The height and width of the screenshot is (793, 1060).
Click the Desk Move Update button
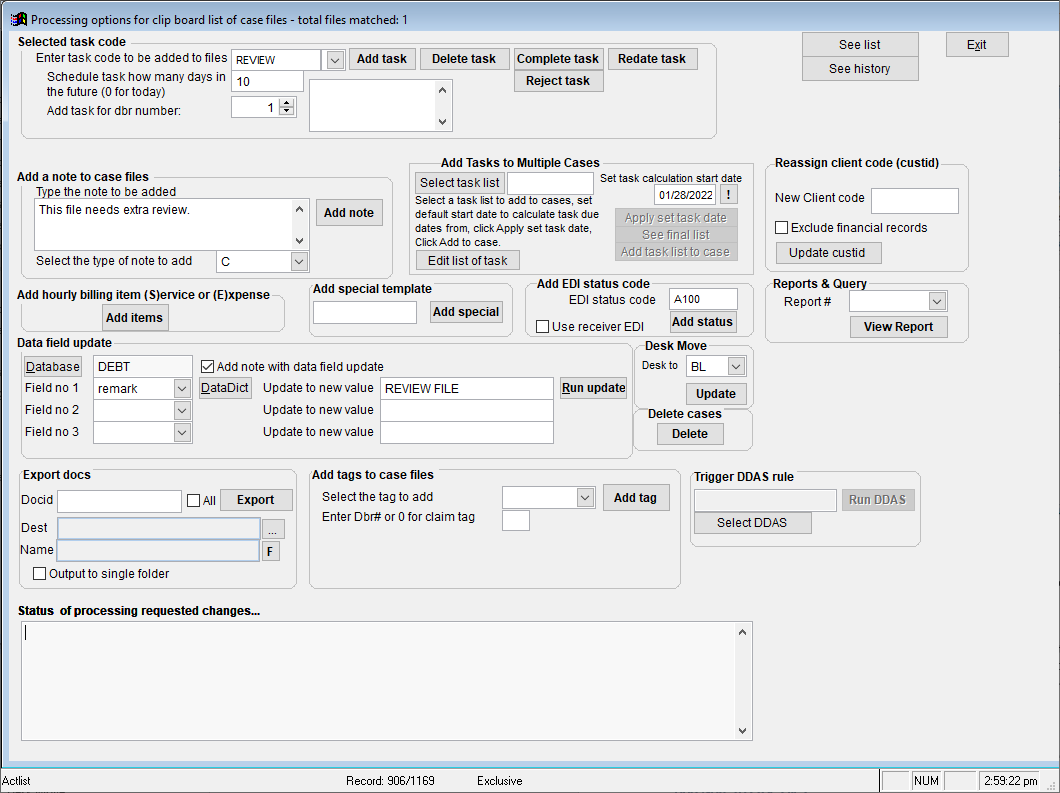716,393
